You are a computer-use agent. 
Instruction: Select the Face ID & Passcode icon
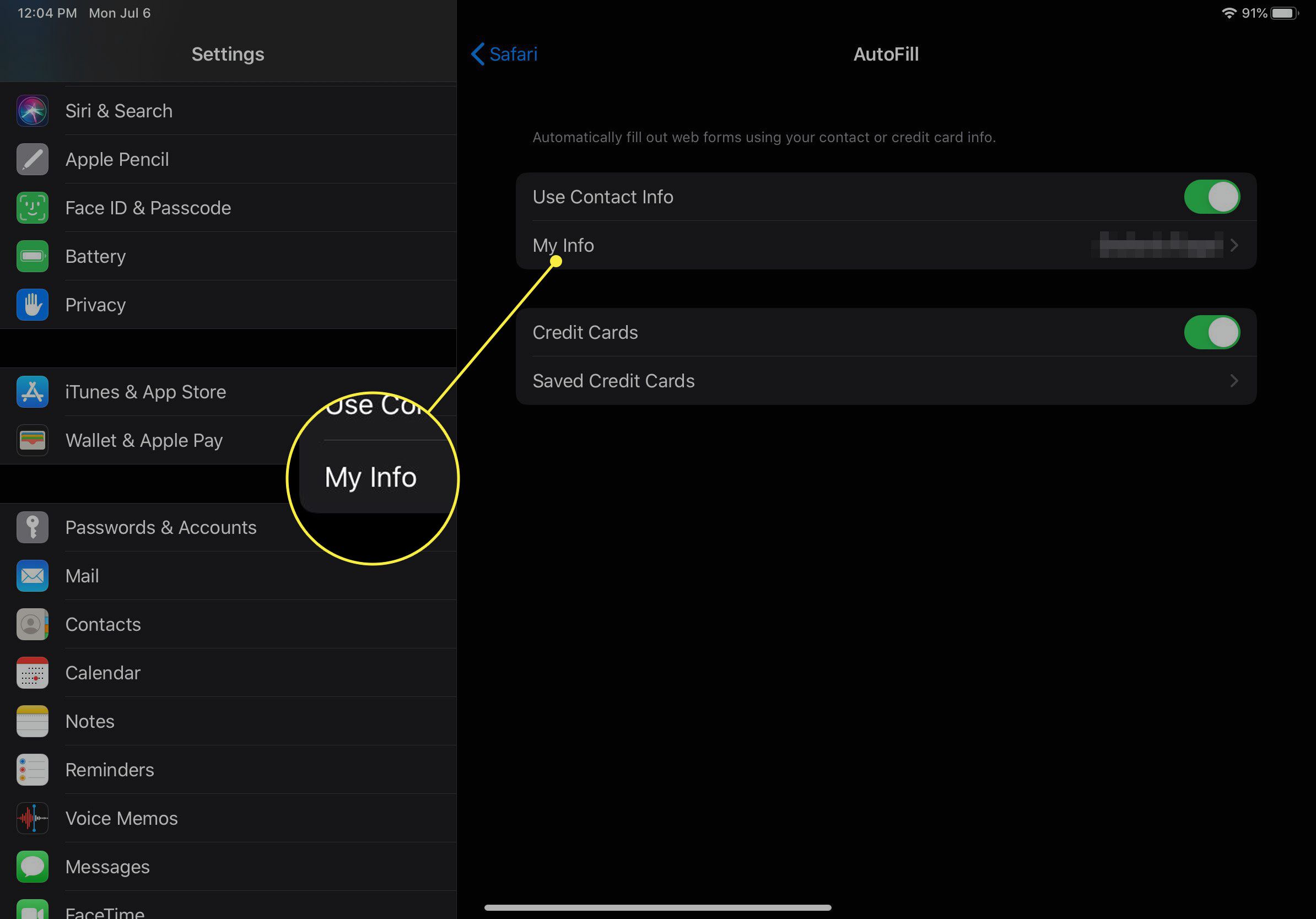[x=32, y=207]
